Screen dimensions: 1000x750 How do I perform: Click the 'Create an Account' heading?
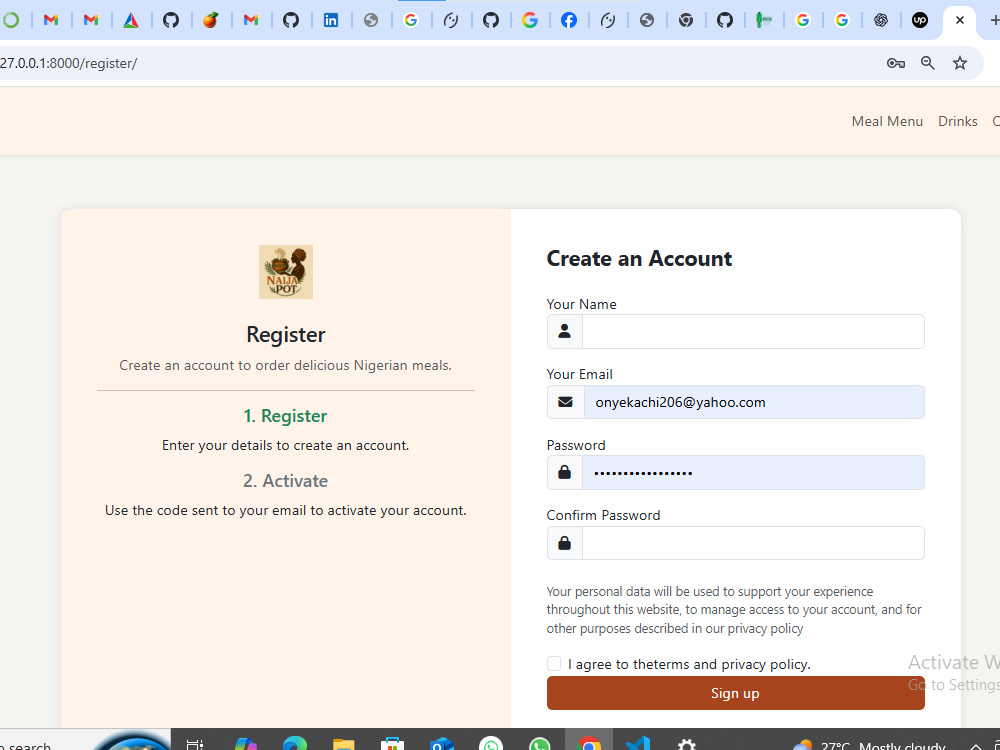[639, 258]
